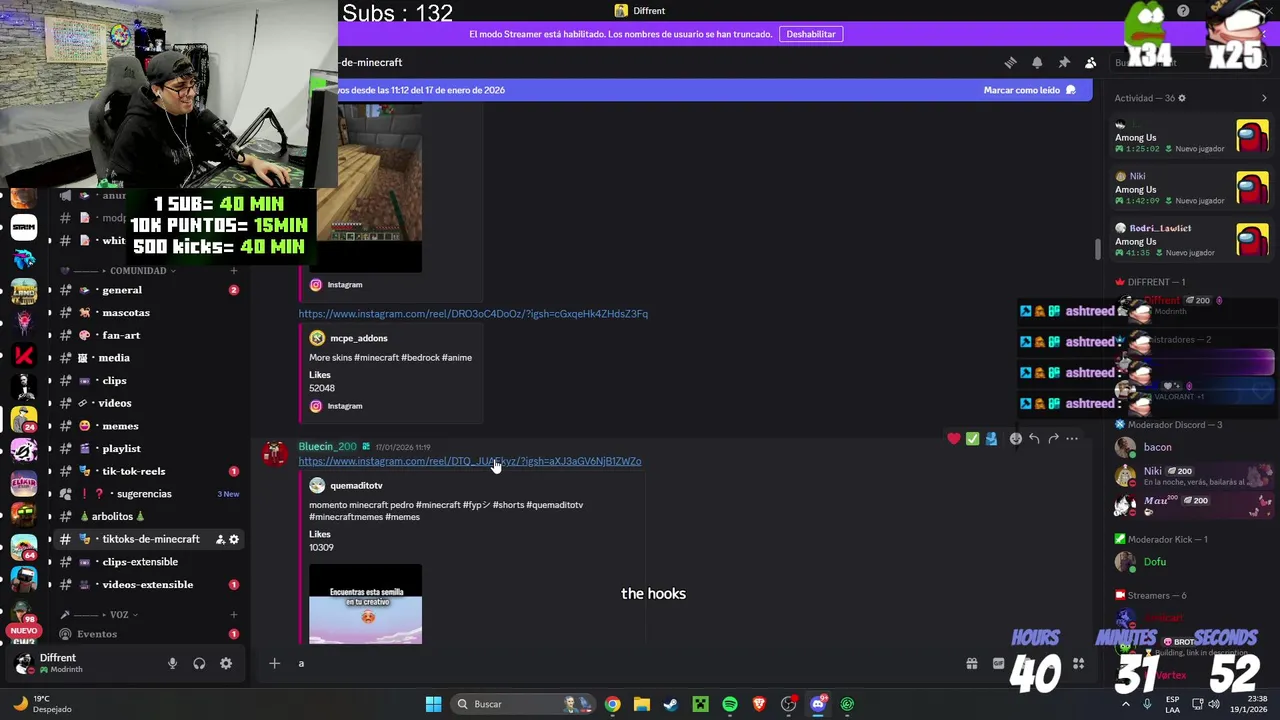Open the first Instagram reel link DRO3oC4DoOz
The width and height of the screenshot is (1280, 720).
click(x=473, y=314)
